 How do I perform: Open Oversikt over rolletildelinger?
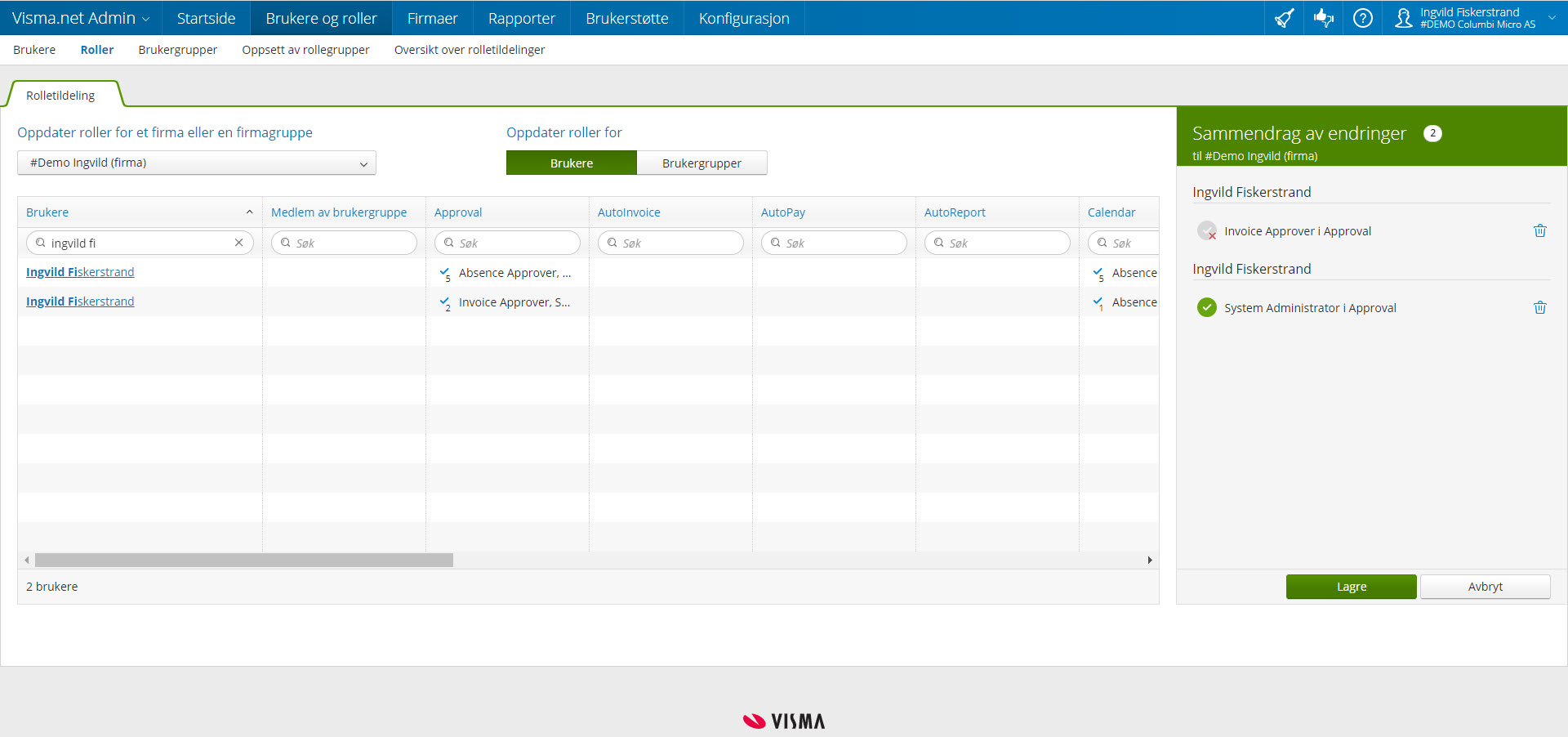[470, 50]
